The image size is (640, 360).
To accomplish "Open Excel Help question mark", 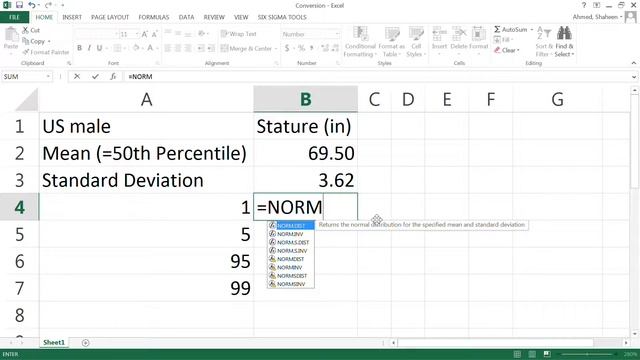I will pyautogui.click(x=584, y=5).
